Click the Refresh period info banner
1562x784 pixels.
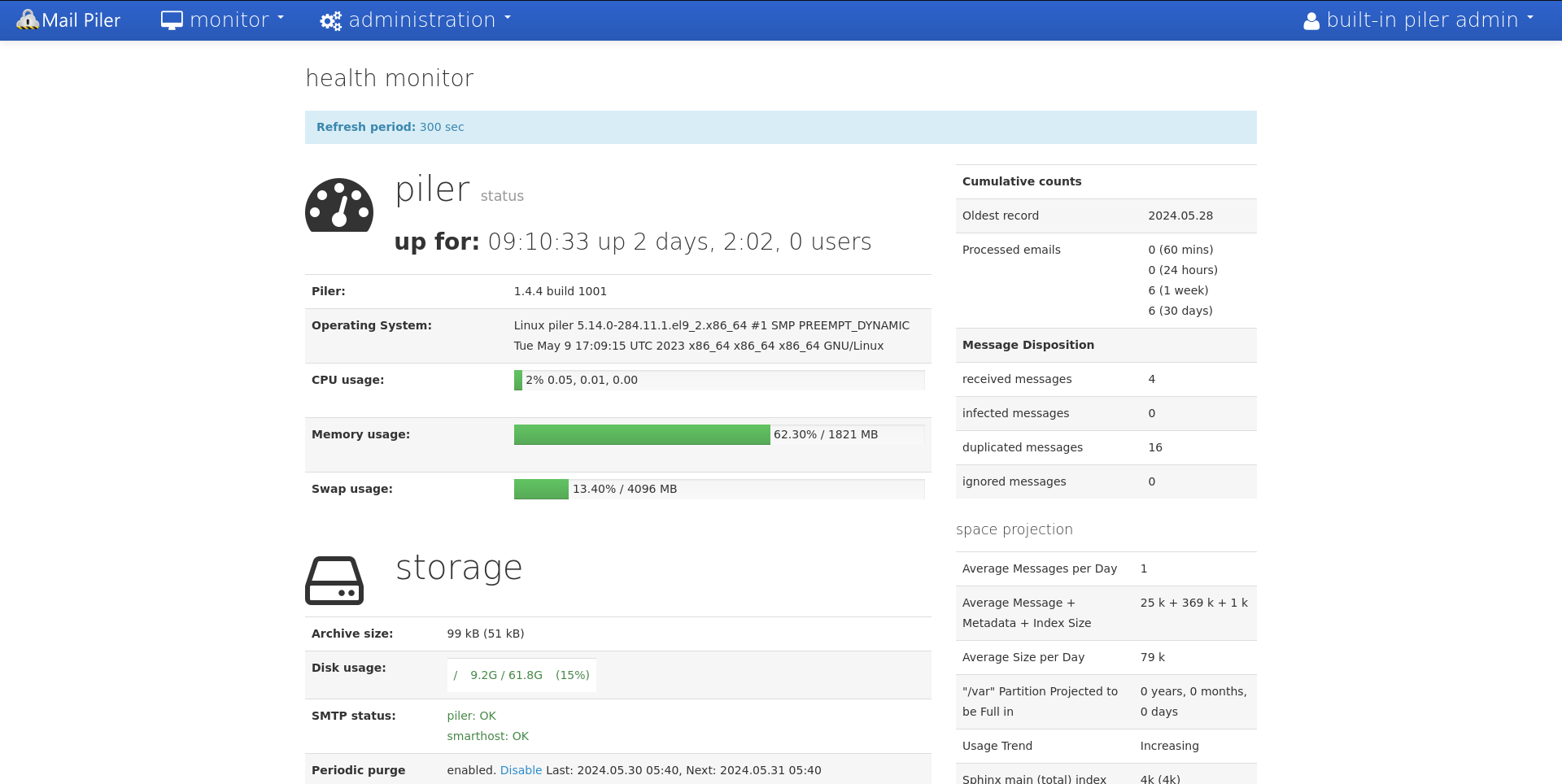[780, 127]
